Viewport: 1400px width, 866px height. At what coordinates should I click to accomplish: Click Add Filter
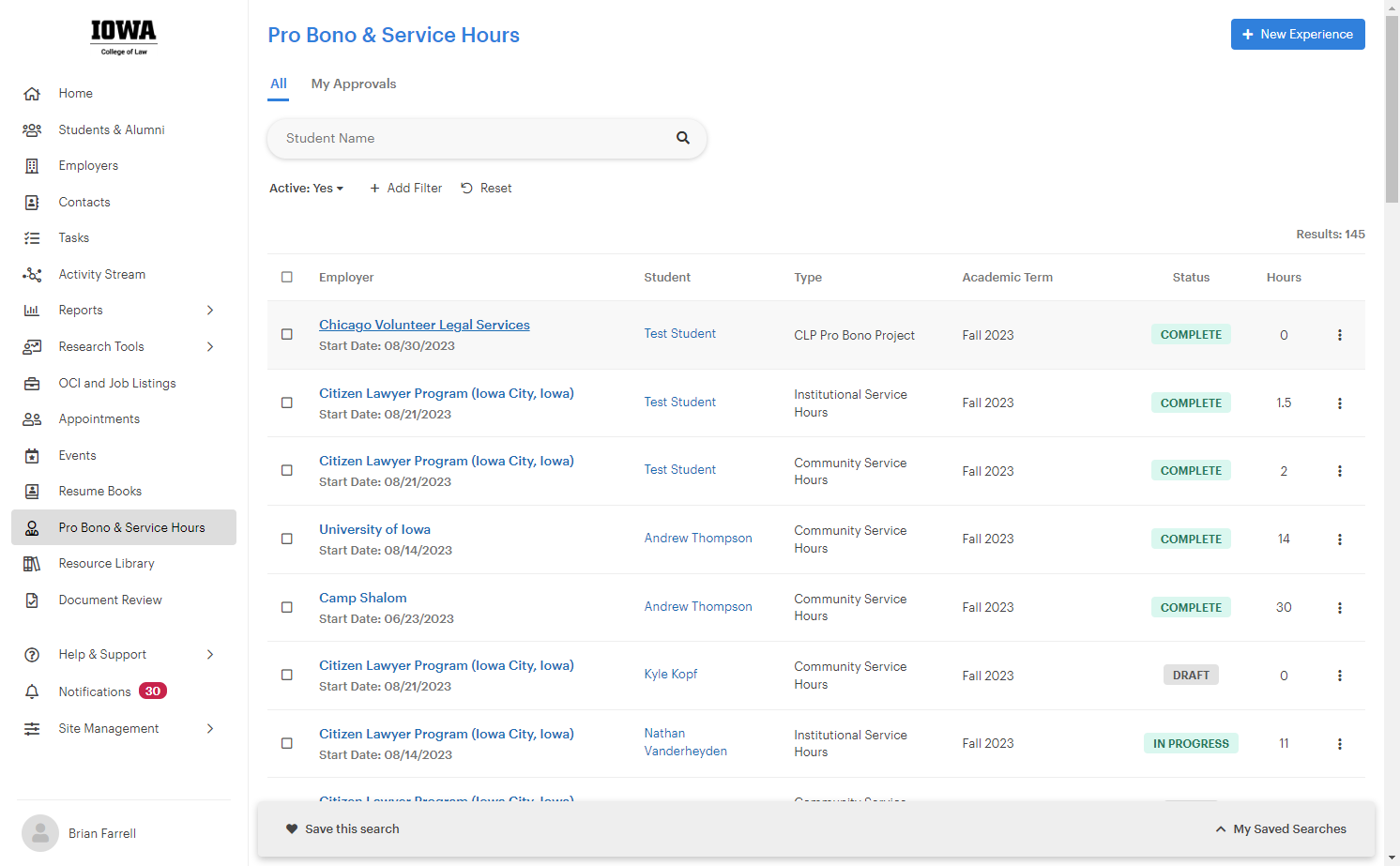405,189
